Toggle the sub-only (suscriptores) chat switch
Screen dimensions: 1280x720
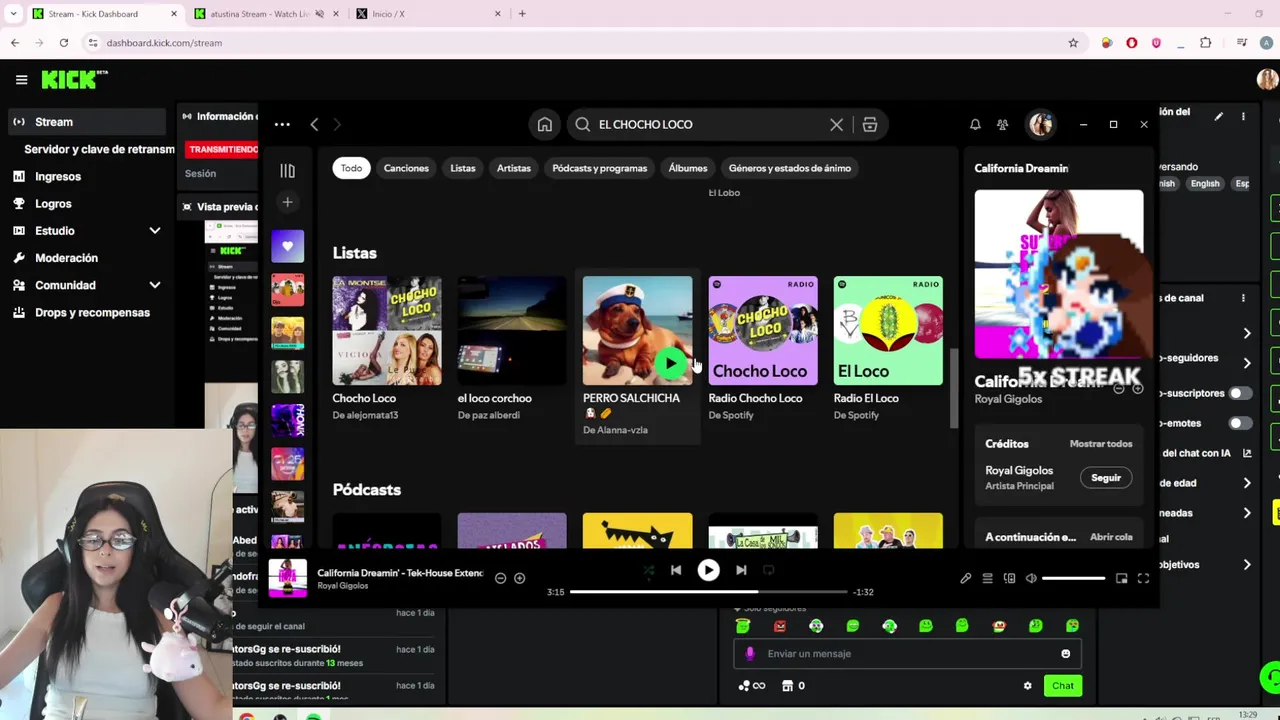(1241, 394)
